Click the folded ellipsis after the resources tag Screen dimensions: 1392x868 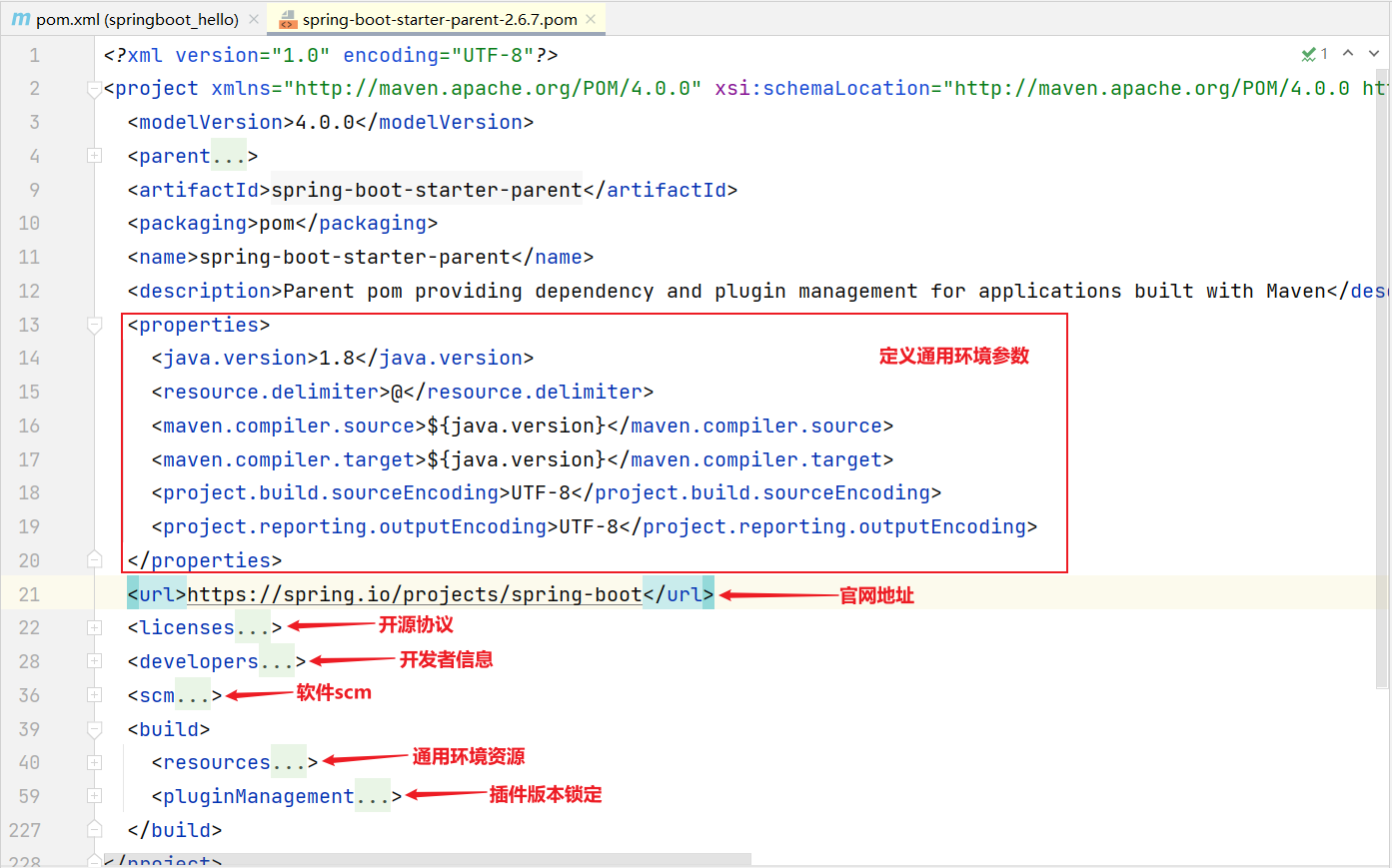(289, 762)
